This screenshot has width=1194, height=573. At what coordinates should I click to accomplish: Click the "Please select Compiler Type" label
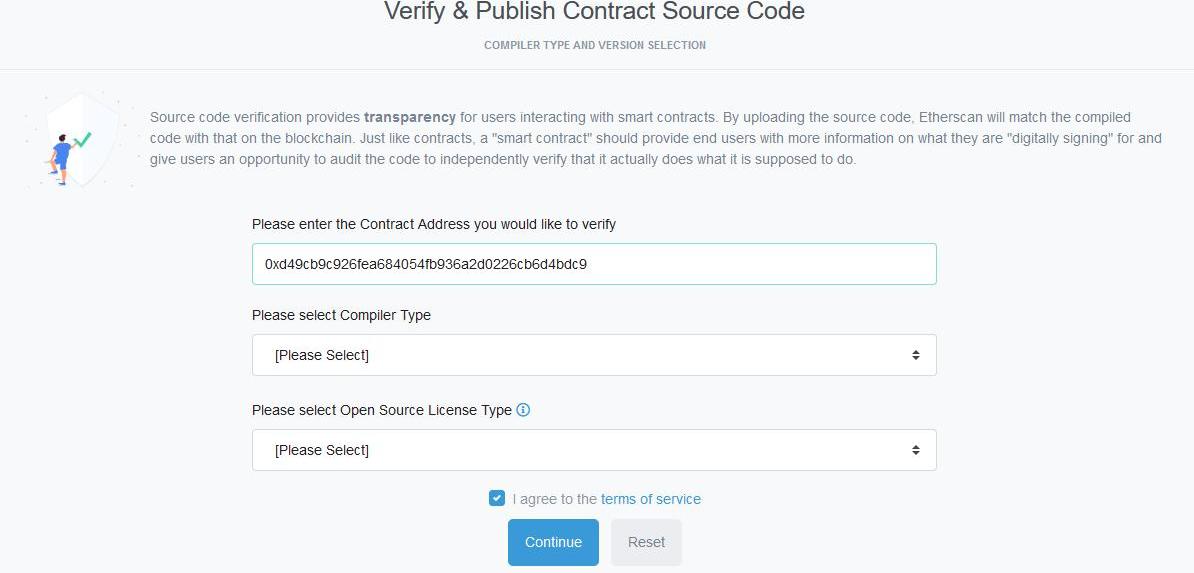[x=341, y=315]
